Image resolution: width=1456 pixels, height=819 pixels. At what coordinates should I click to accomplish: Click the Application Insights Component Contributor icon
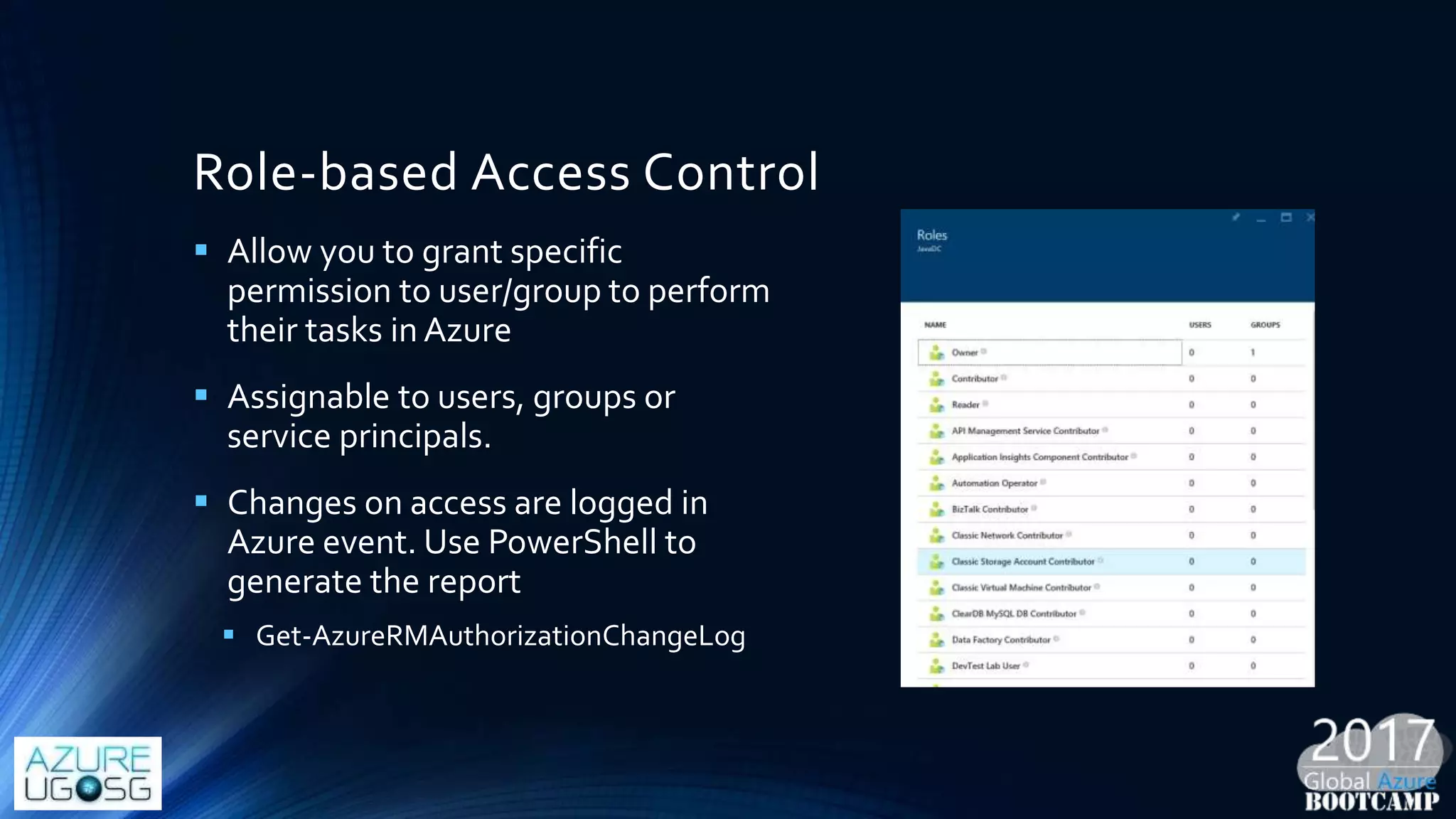pos(937,457)
